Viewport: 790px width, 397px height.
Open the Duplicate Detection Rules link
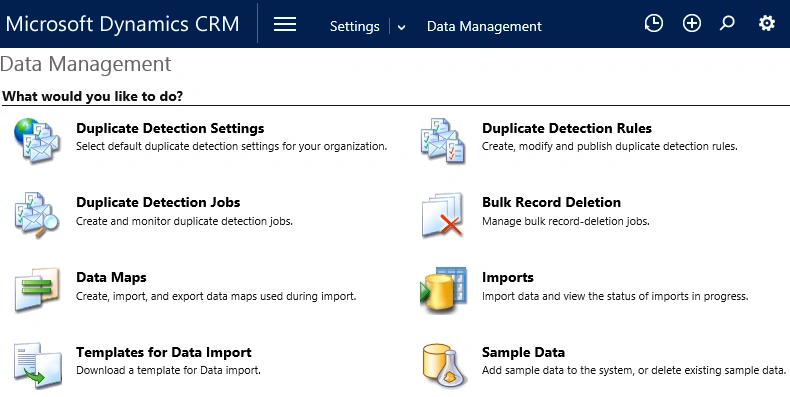pyautogui.click(x=567, y=128)
